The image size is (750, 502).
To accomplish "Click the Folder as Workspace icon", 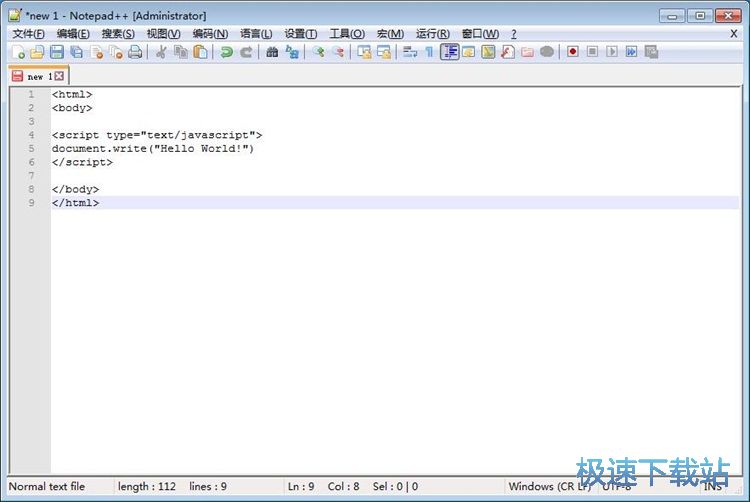I will [x=528, y=52].
